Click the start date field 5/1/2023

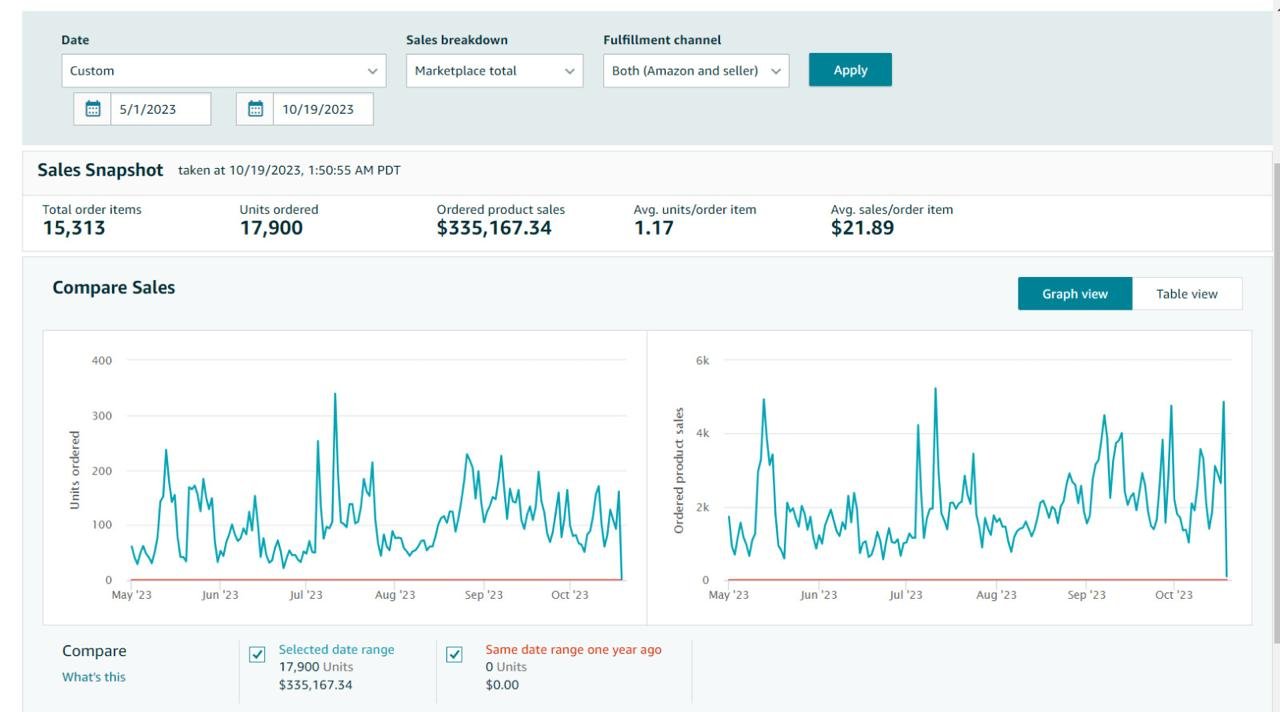coord(160,109)
